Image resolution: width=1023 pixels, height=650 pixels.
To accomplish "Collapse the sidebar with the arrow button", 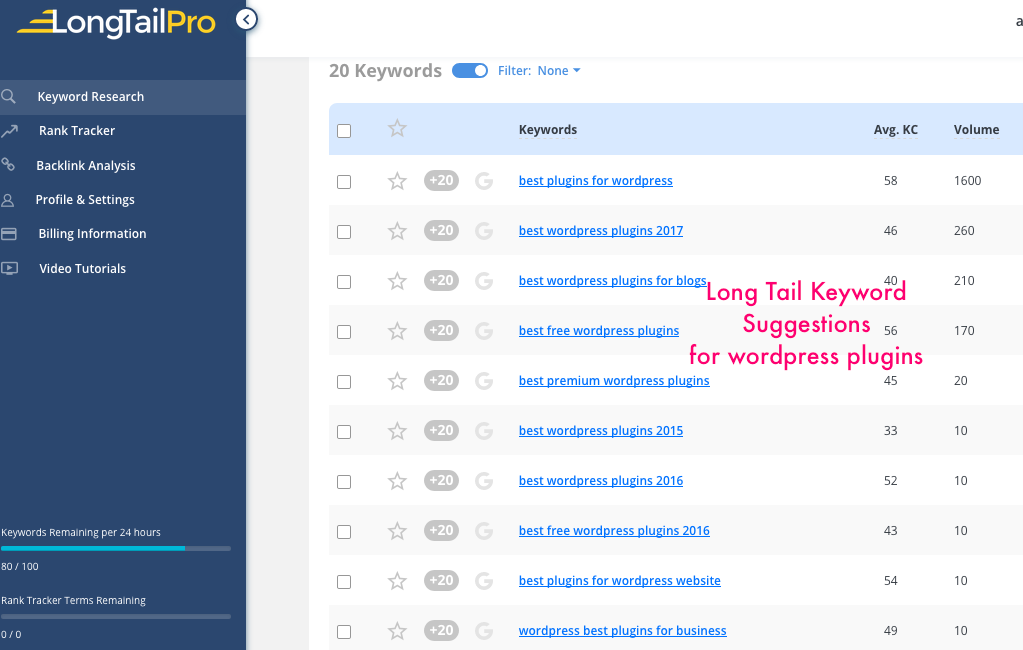I will [x=246, y=20].
